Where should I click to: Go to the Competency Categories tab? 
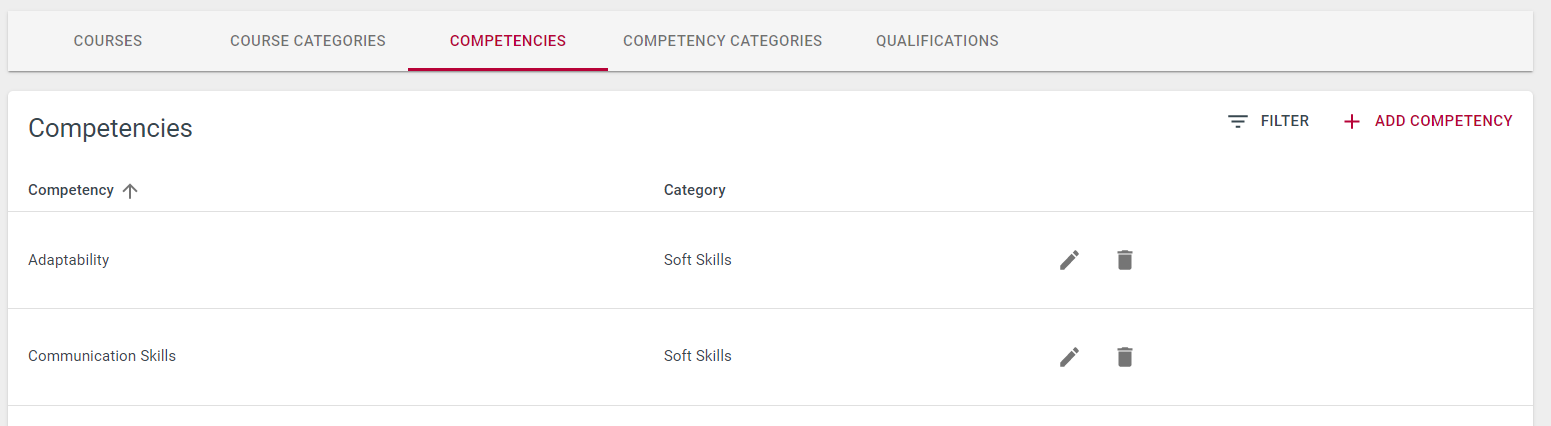click(722, 41)
